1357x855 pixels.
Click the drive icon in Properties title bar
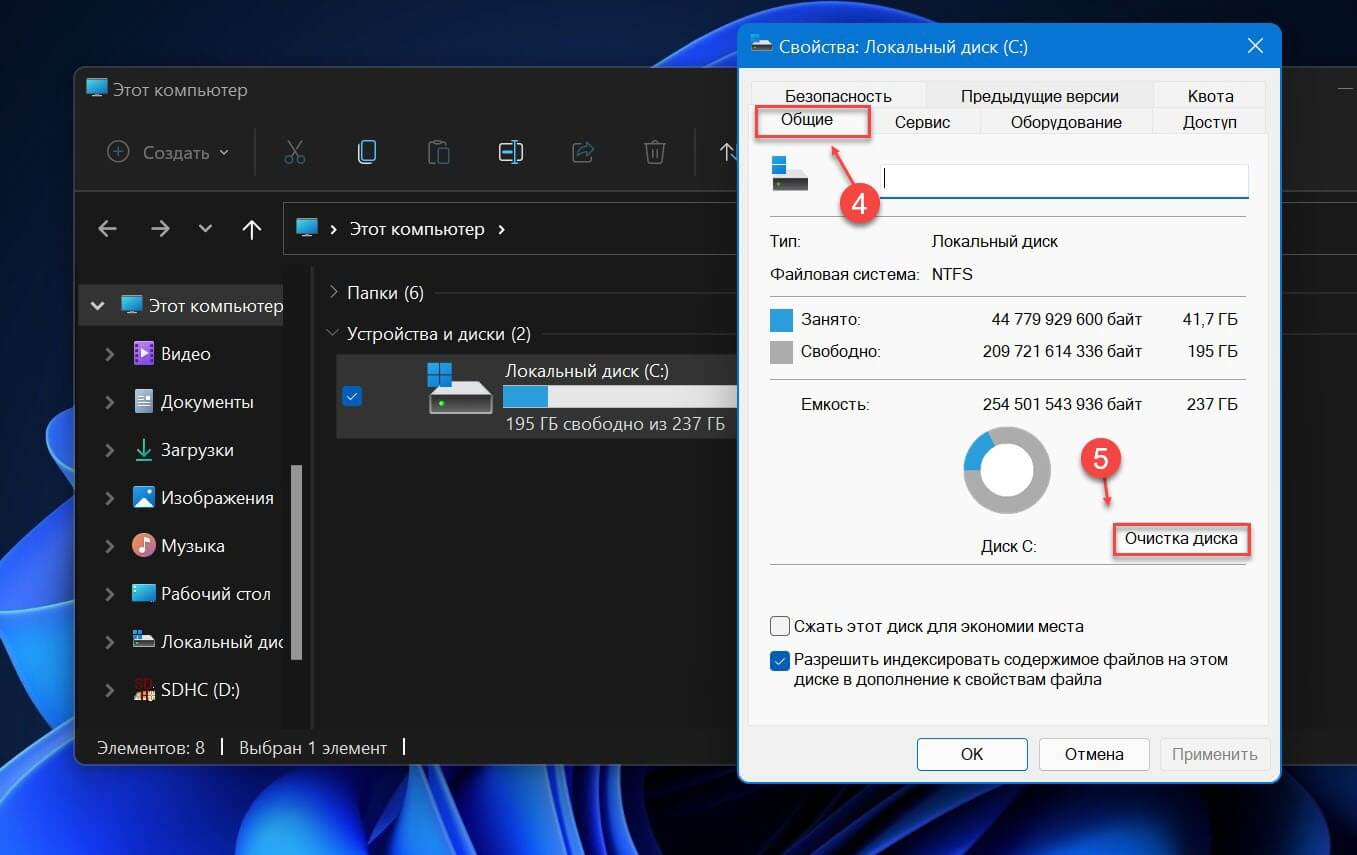click(x=762, y=46)
